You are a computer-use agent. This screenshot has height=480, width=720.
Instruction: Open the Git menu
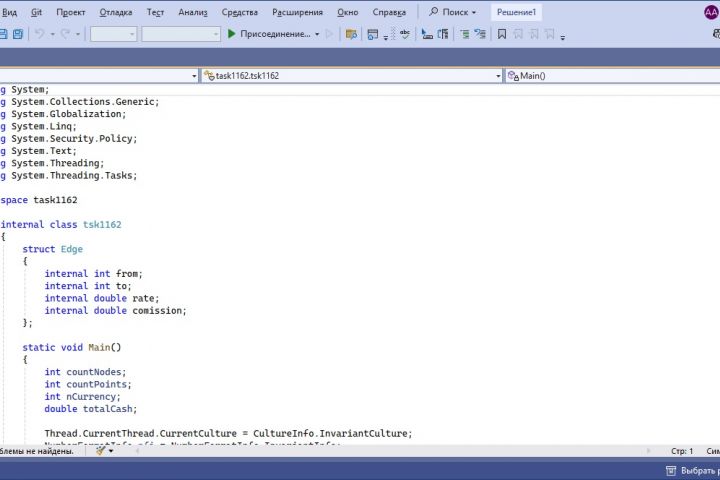pyautogui.click(x=36, y=12)
